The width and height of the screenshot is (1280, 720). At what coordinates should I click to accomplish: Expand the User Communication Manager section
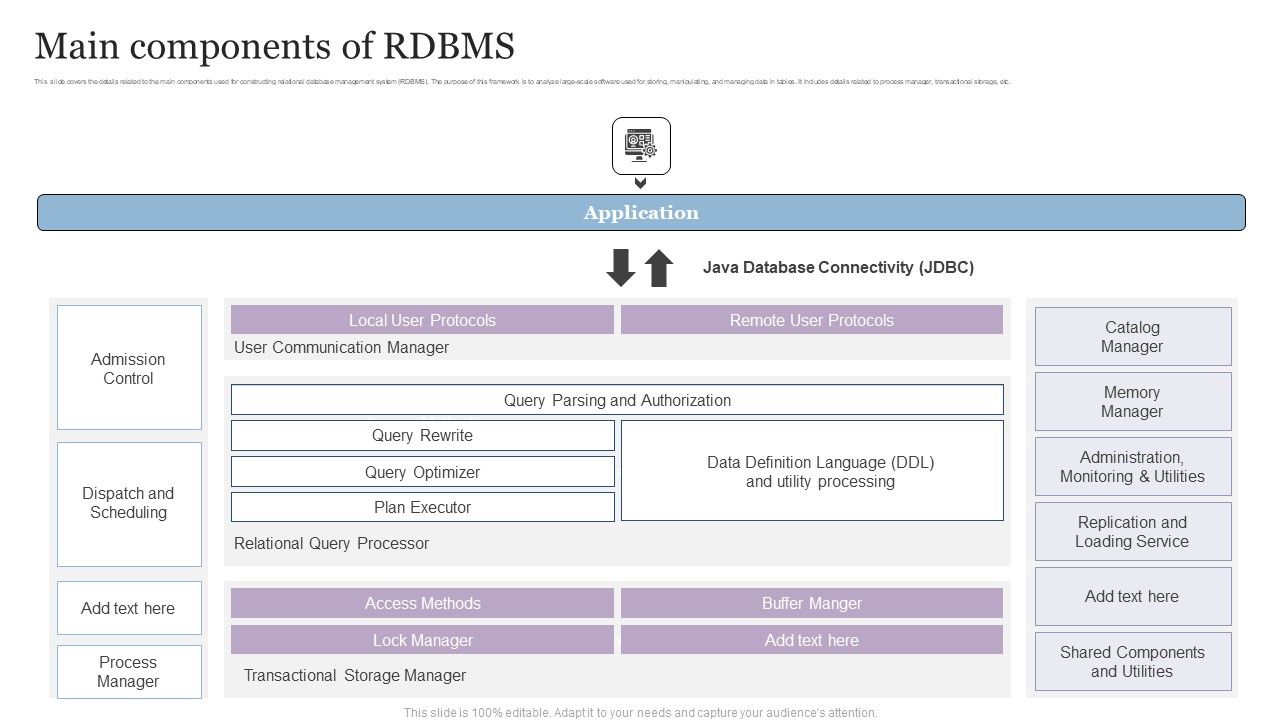click(340, 347)
